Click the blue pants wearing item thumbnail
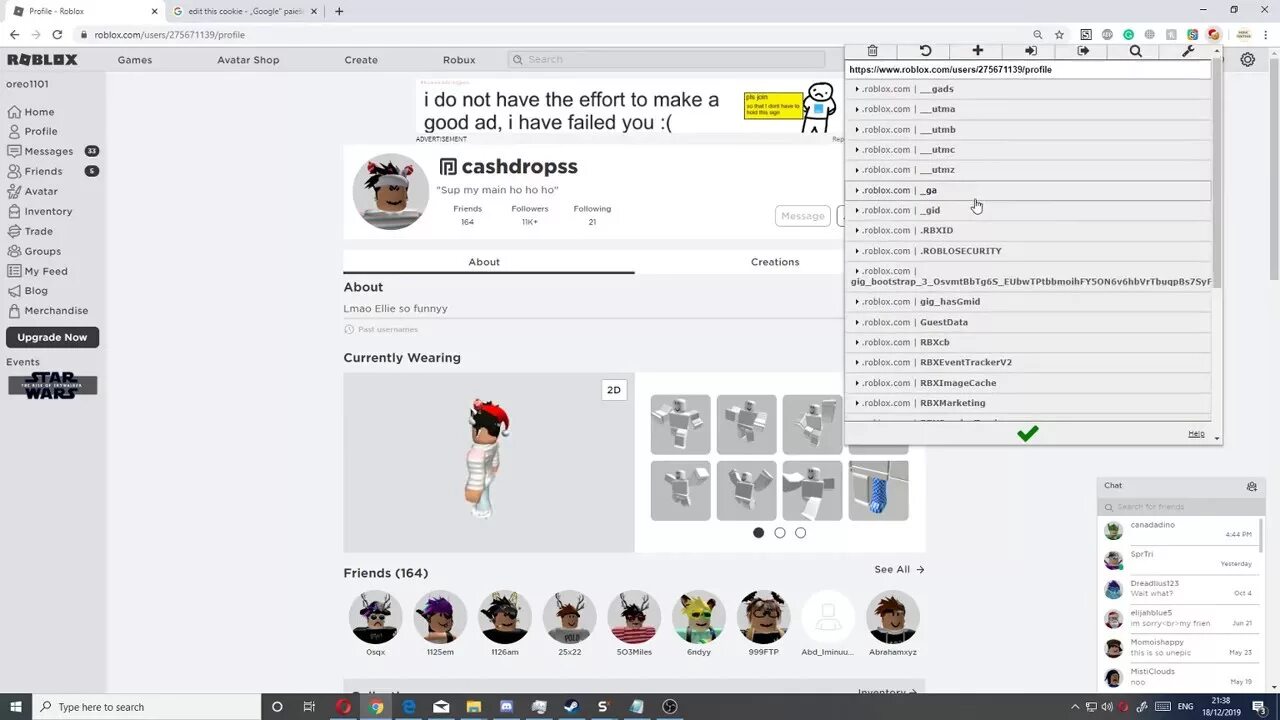Image resolution: width=1280 pixels, height=720 pixels. pyautogui.click(x=879, y=491)
